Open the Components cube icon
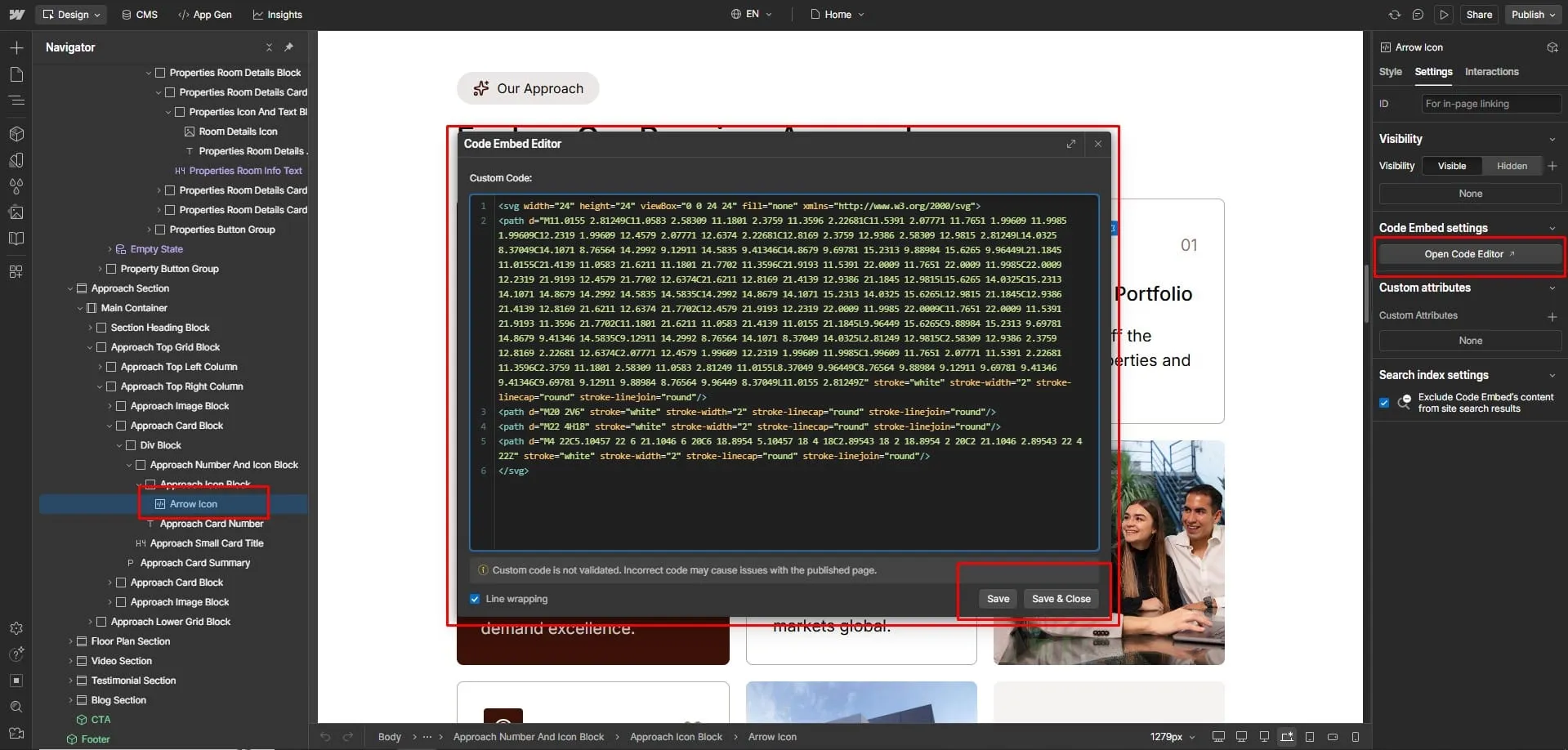This screenshot has height=750, width=1568. [16, 134]
